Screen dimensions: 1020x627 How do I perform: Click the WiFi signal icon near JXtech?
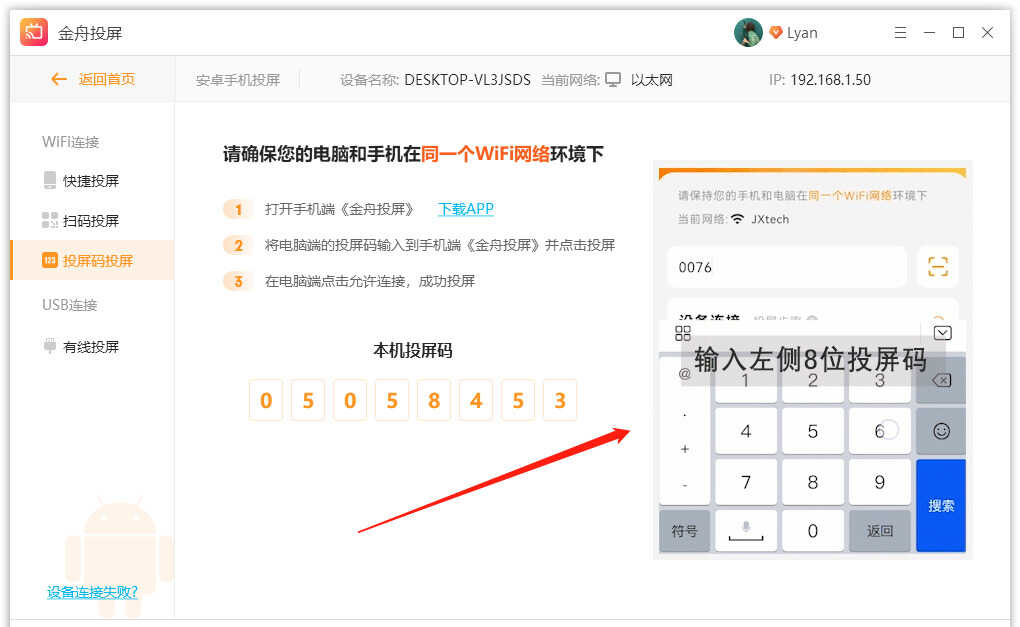coord(737,219)
